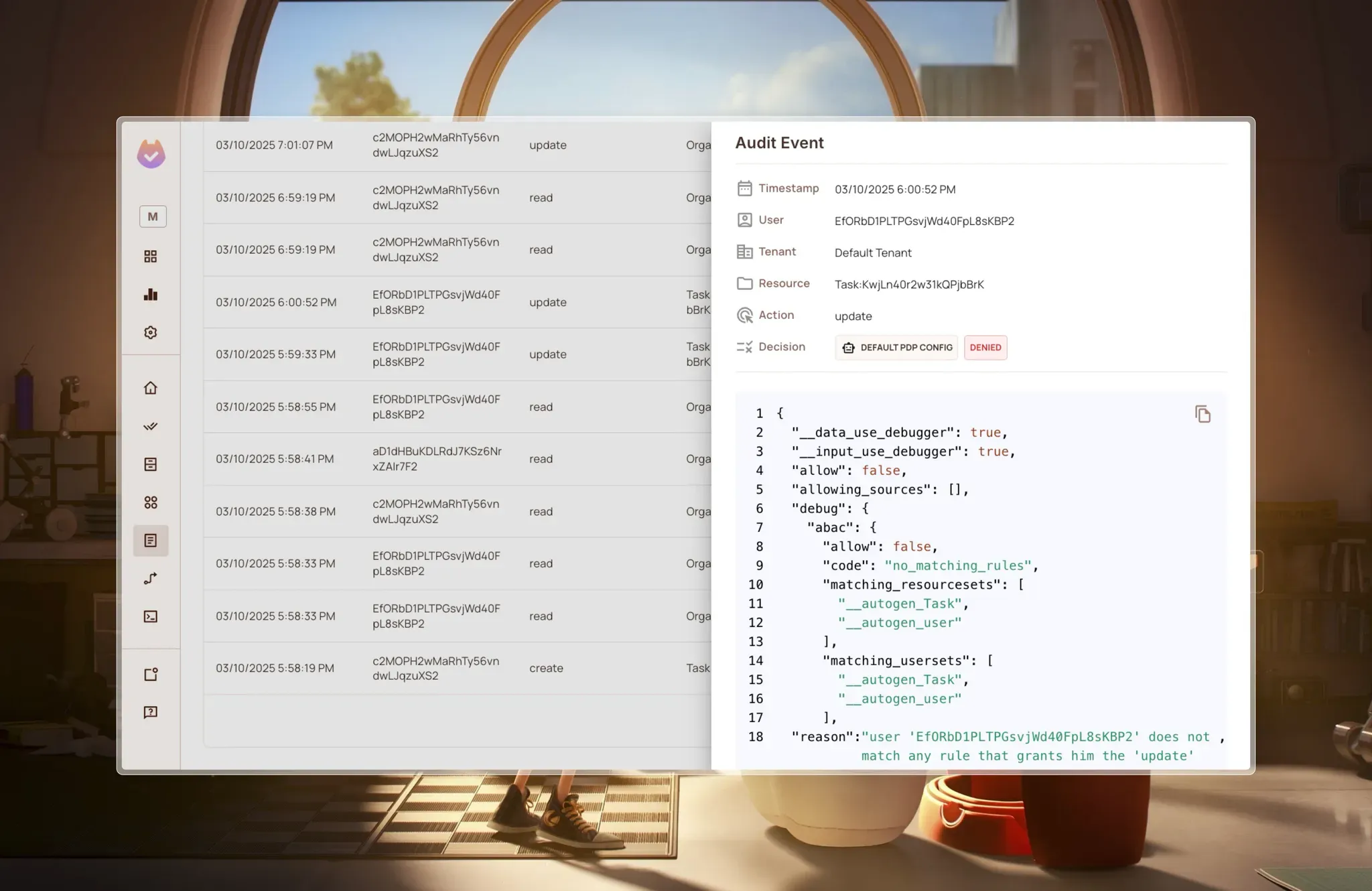Click the DENIED decision badge

(x=985, y=348)
